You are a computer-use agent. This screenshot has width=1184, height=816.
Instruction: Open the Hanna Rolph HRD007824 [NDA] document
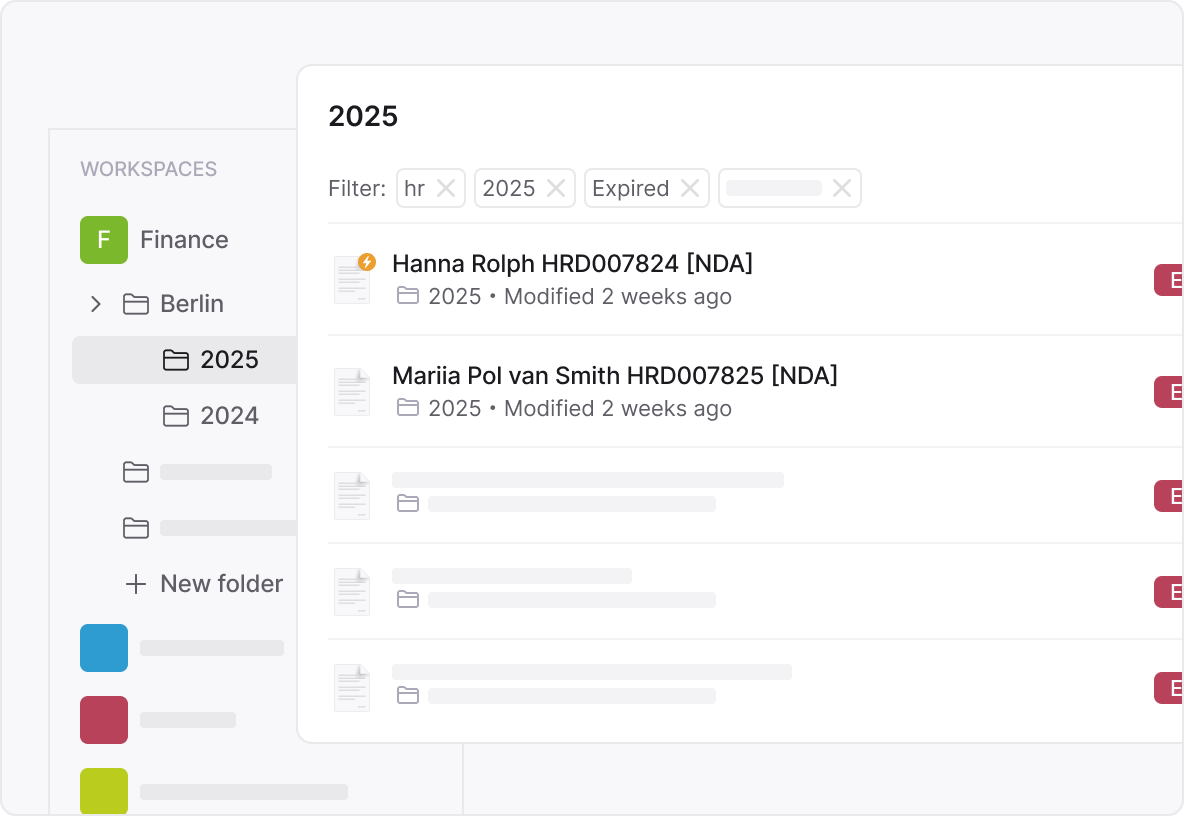click(572, 263)
